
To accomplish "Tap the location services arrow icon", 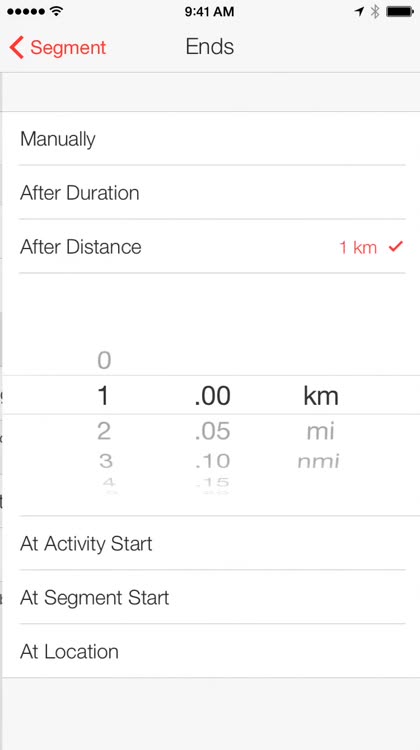I will click(359, 11).
